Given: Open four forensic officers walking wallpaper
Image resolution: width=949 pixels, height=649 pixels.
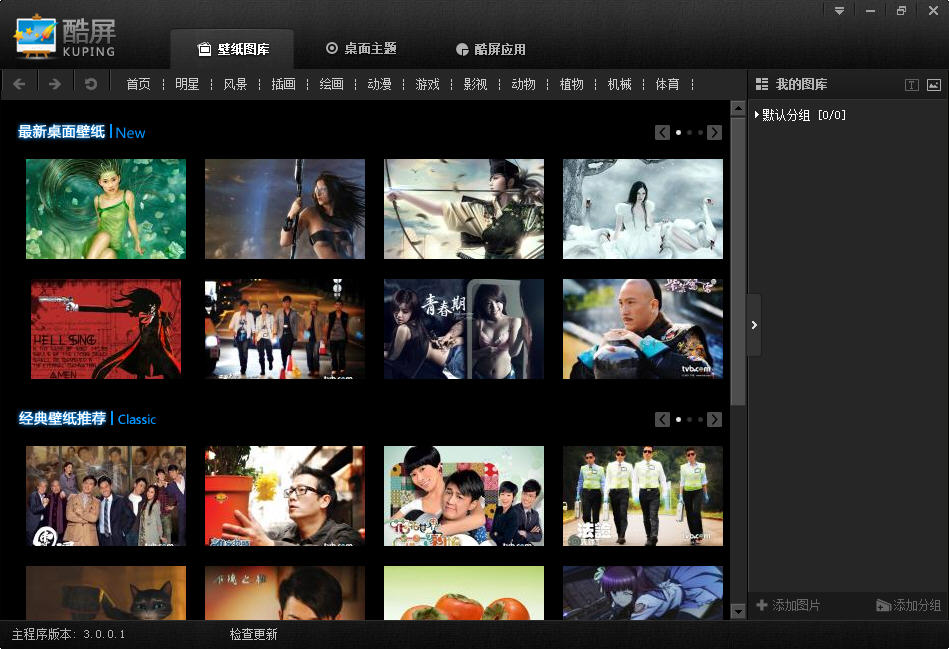Looking at the screenshot, I should [x=643, y=496].
